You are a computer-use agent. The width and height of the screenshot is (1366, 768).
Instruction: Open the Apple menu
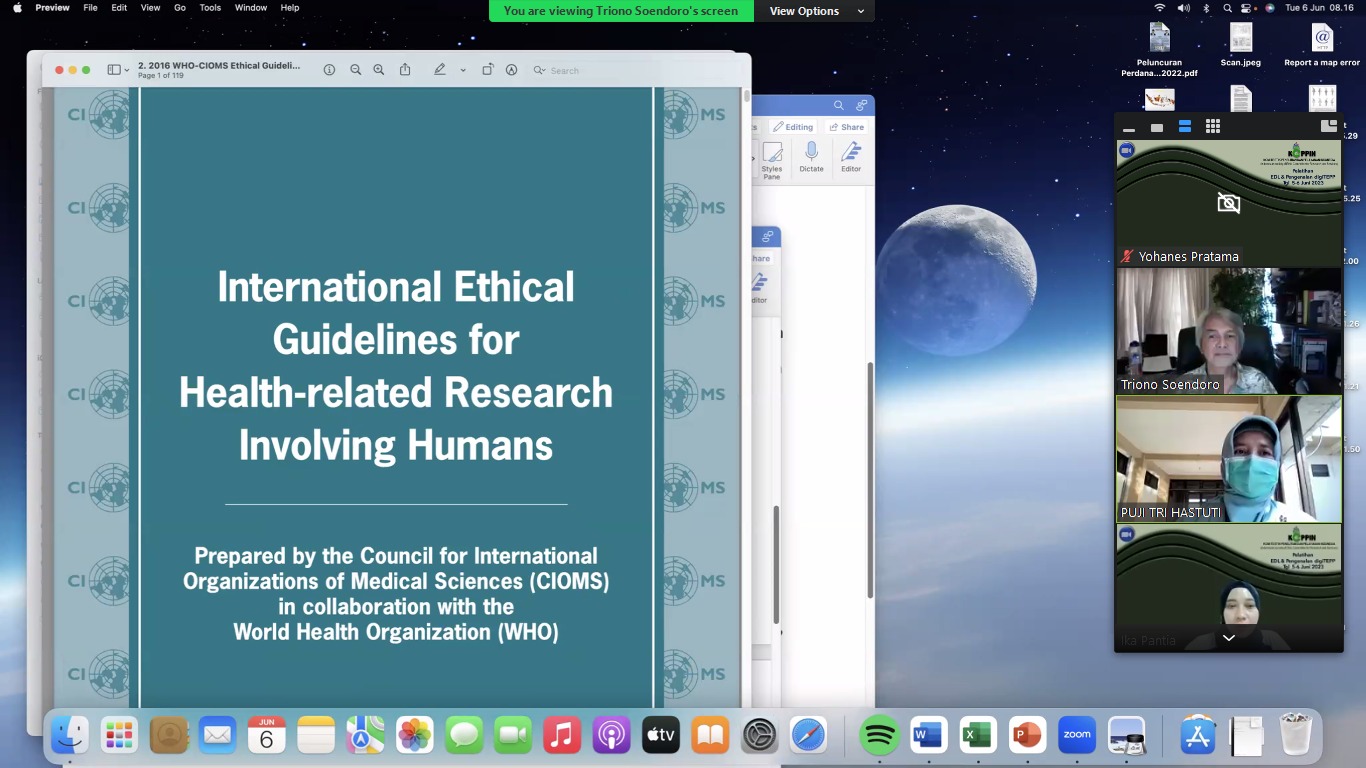click(17, 8)
